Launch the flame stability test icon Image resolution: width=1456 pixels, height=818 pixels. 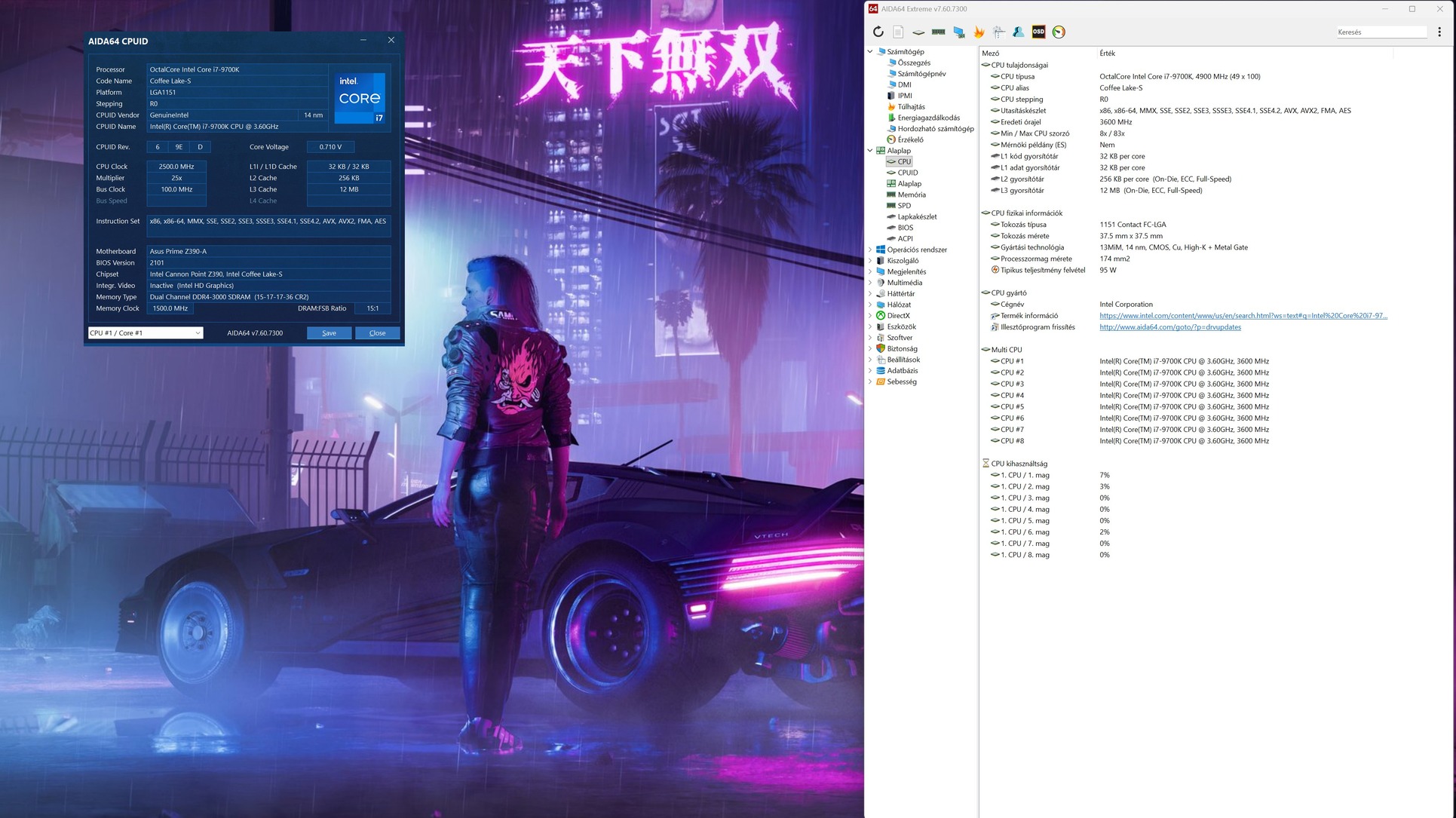pos(979,32)
